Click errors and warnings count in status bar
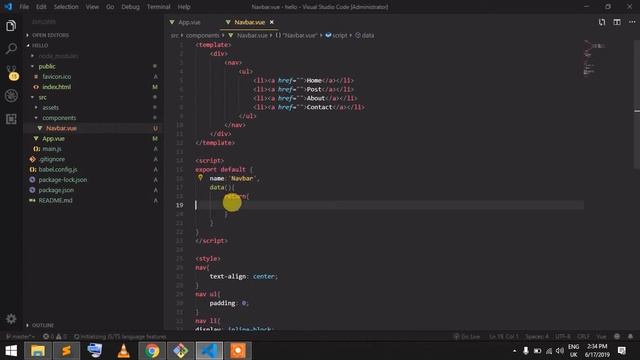This screenshot has width=640, height=360. pos(55,337)
